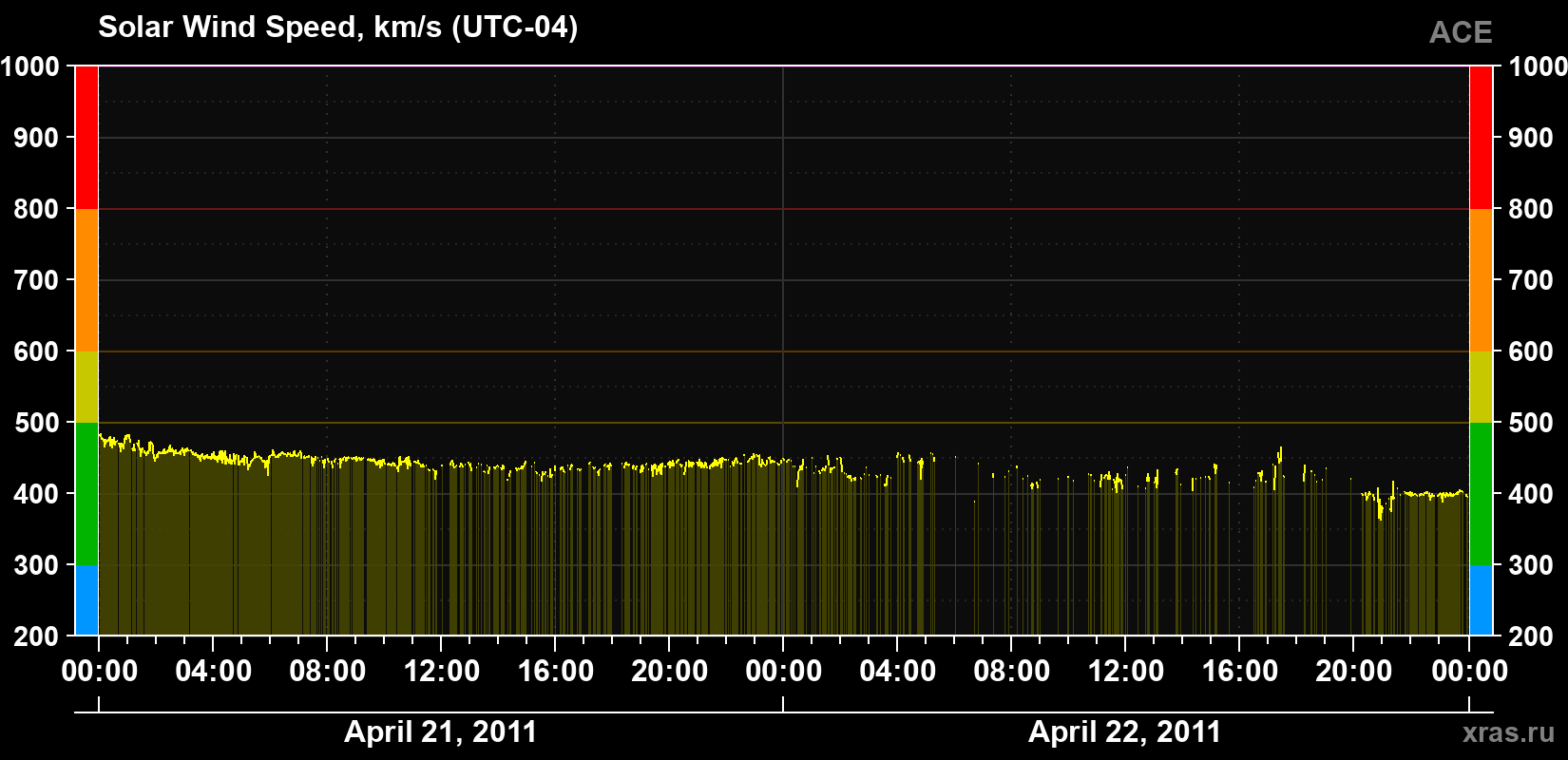
Task: Click the 08:00 tick label for April 21
Action: [x=328, y=672]
